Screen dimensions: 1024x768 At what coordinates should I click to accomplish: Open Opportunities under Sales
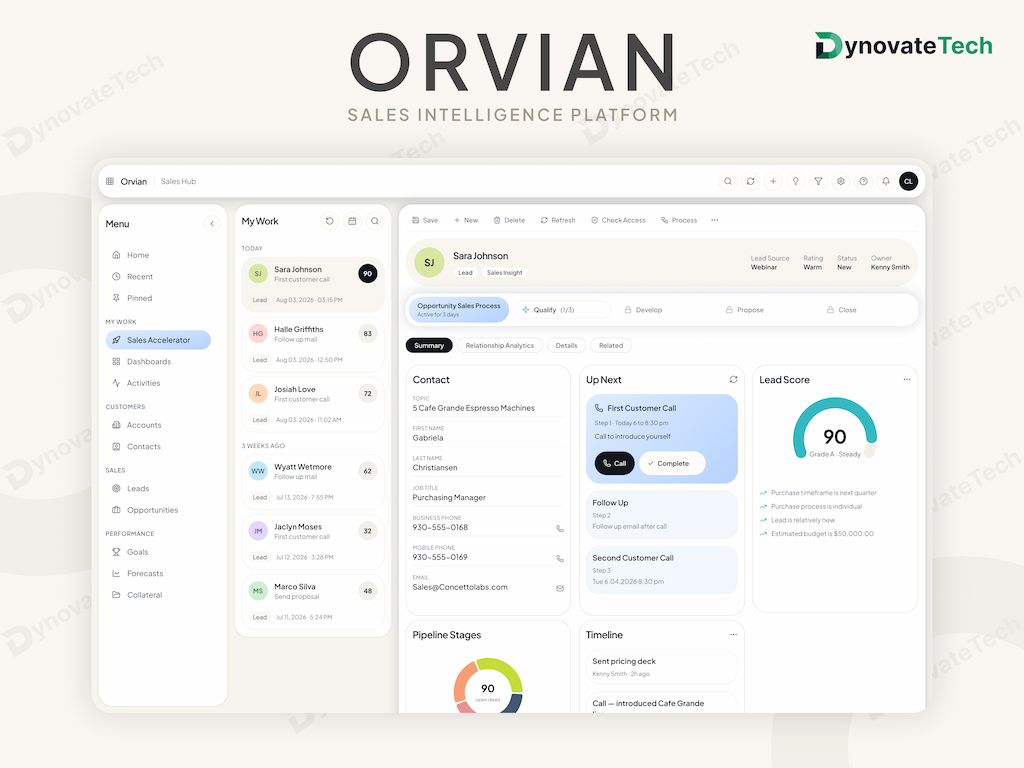pos(158,510)
